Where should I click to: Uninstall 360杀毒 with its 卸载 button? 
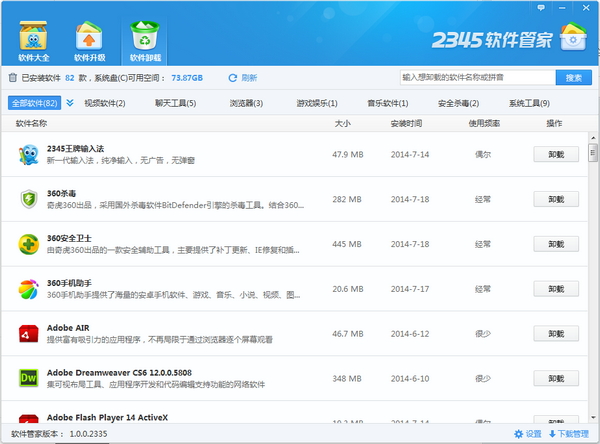[556, 199]
